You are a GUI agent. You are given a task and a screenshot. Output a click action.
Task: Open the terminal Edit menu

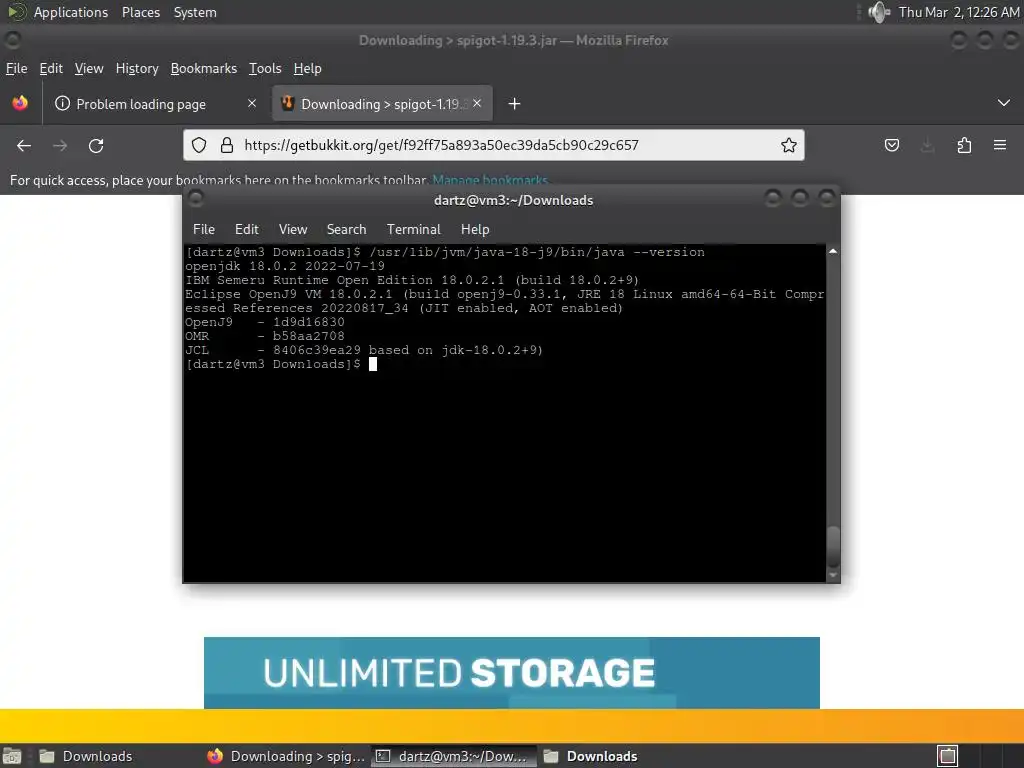click(x=247, y=229)
